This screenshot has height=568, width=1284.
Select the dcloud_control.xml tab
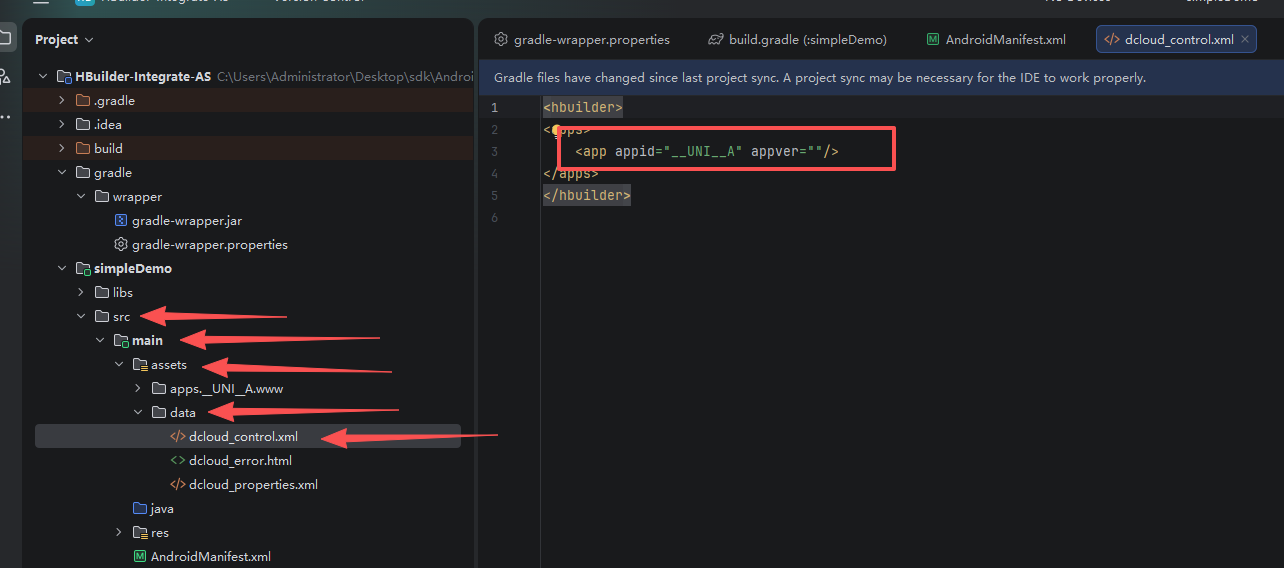point(1176,40)
